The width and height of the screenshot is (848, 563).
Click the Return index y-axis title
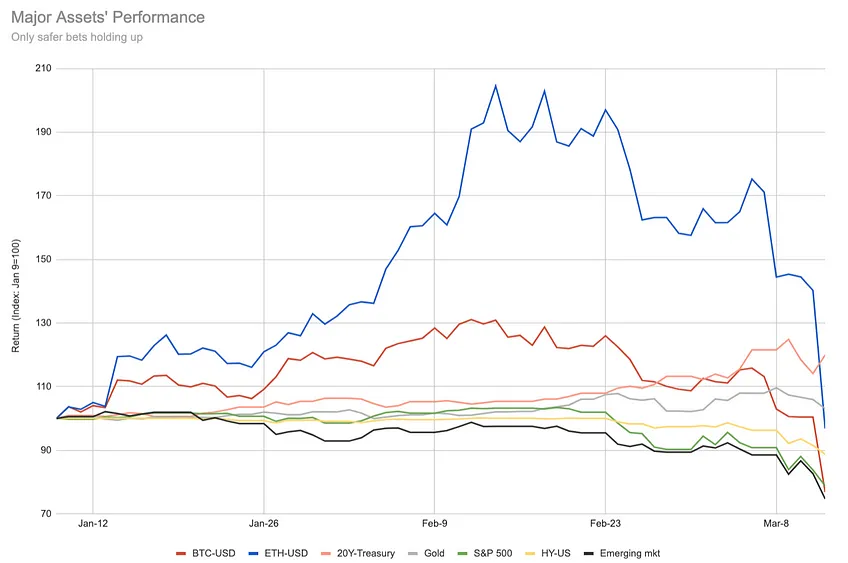16,296
